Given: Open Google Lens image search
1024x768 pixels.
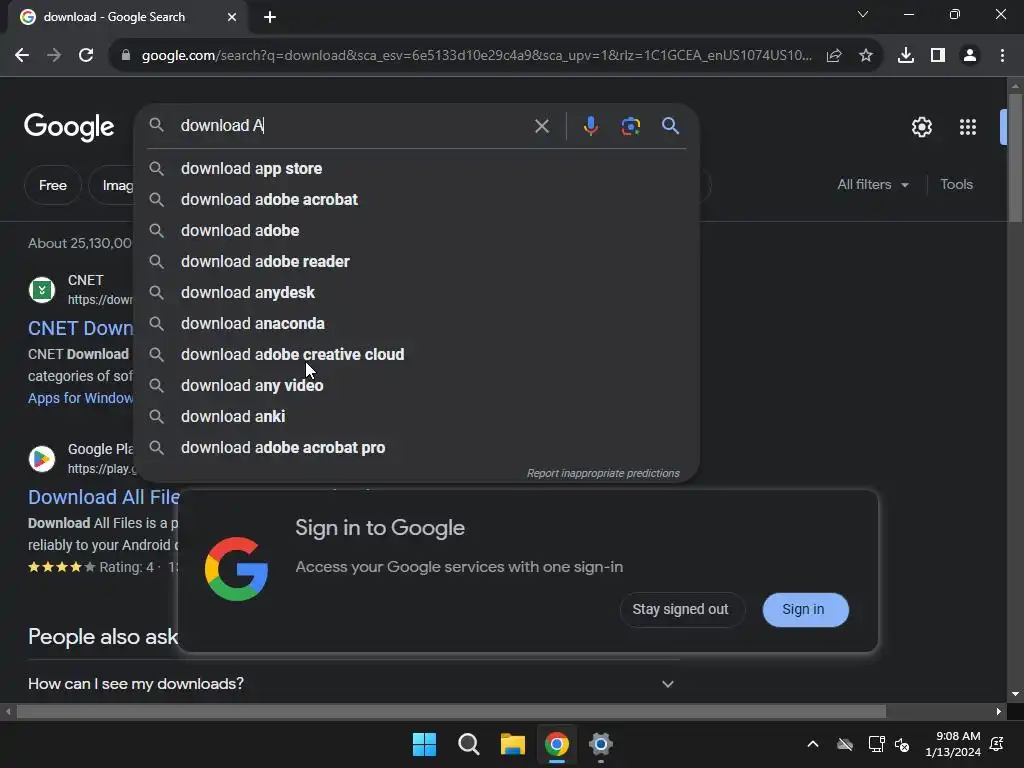Looking at the screenshot, I should [630, 125].
